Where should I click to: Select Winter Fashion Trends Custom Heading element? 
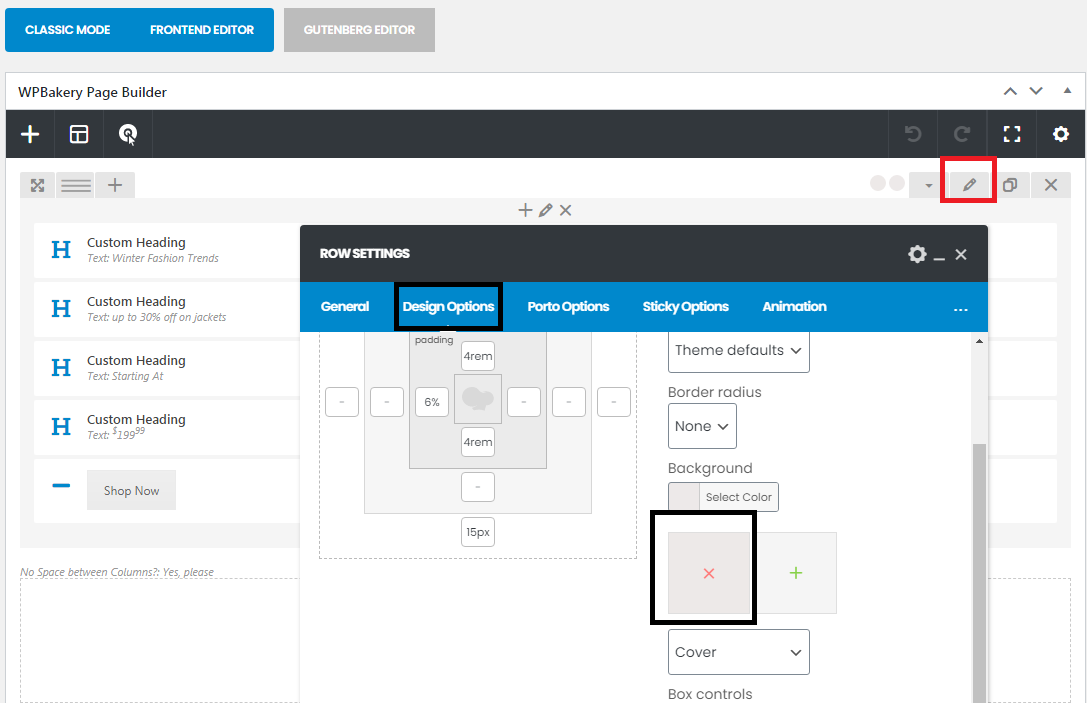tap(166, 250)
